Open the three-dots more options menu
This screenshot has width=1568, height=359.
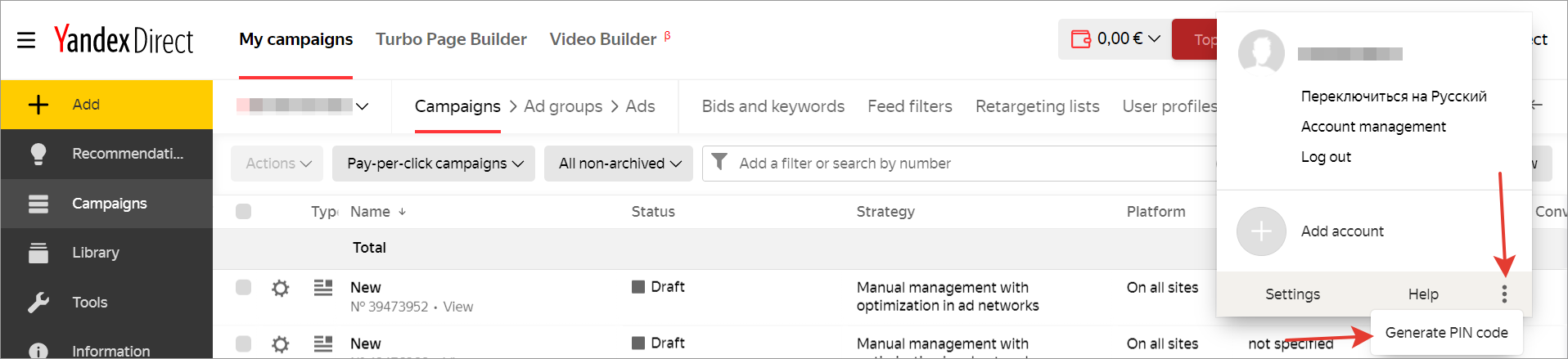point(1504,294)
